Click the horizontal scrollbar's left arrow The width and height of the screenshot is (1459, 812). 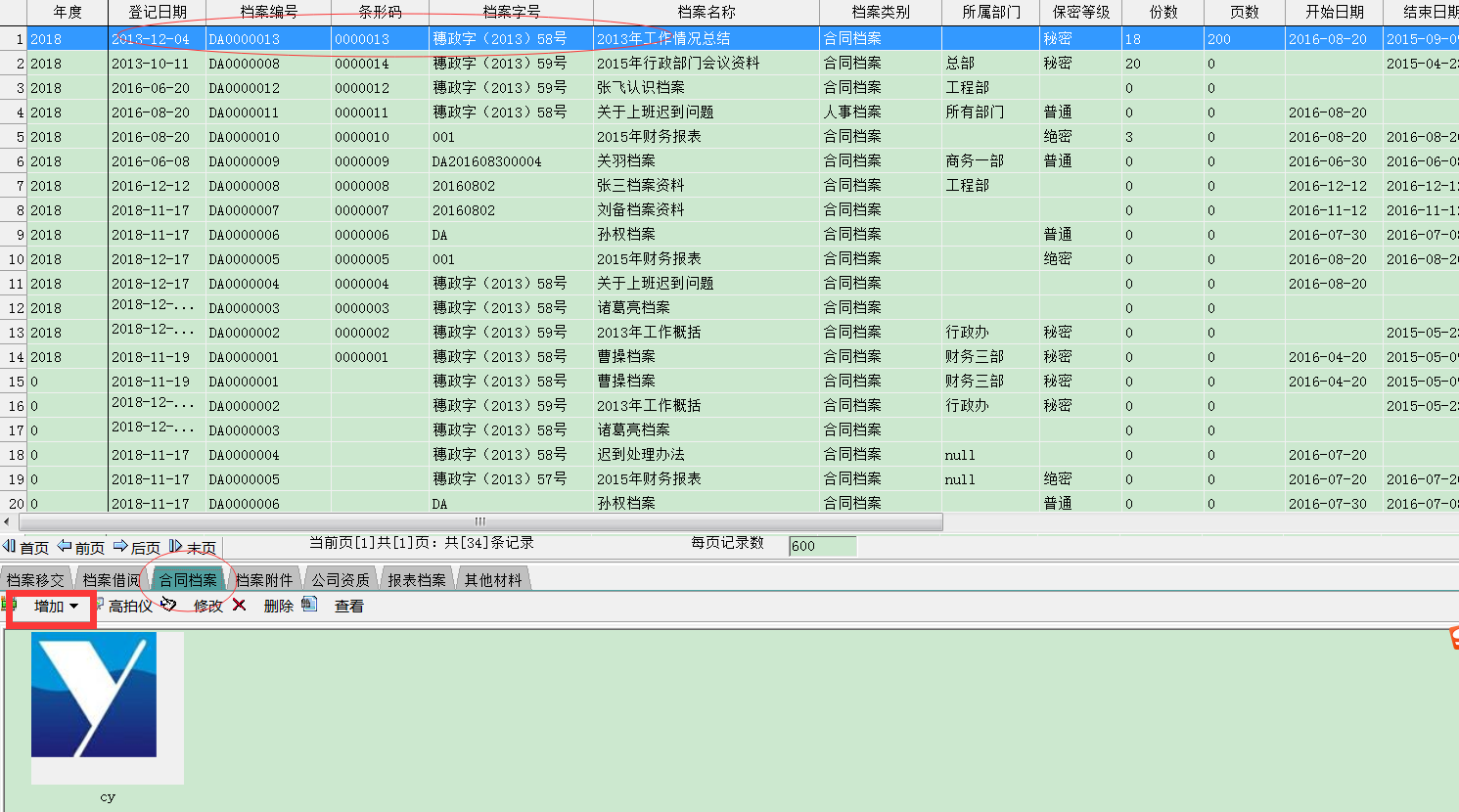pyautogui.click(x=8, y=521)
